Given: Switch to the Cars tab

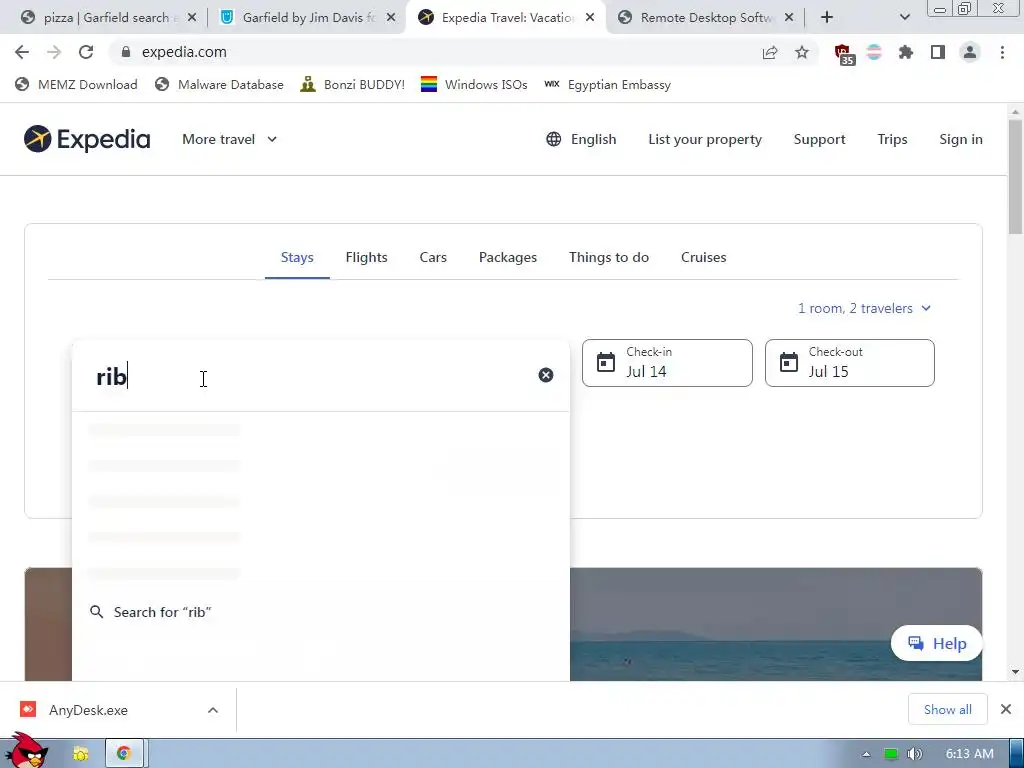Looking at the screenshot, I should pos(433,257).
